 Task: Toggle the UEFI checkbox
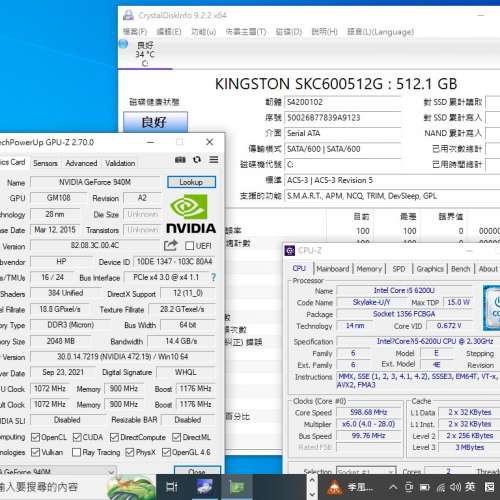189,246
